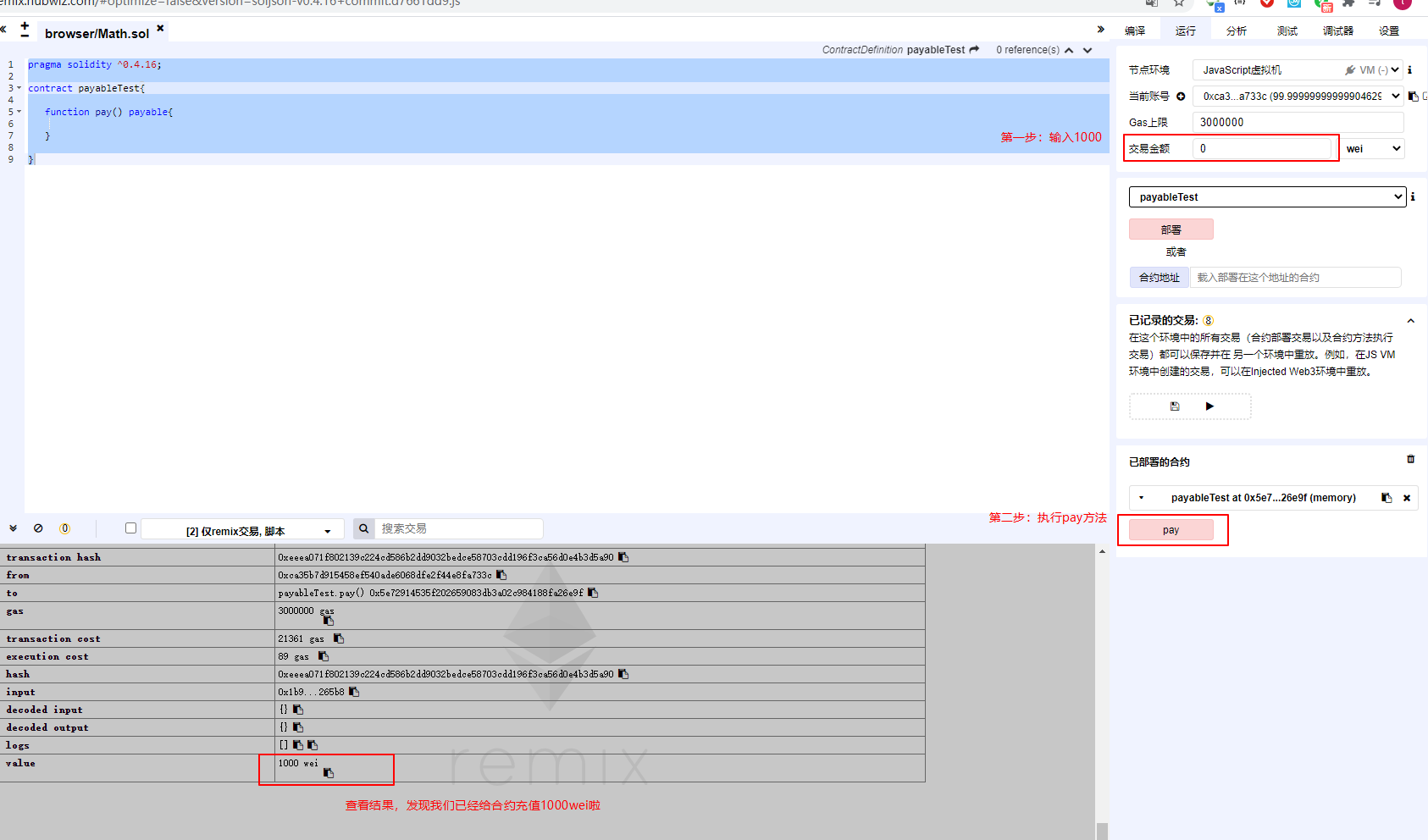The image size is (1428, 840).
Task: Copy deployed payableTest contract address
Action: (x=1386, y=498)
